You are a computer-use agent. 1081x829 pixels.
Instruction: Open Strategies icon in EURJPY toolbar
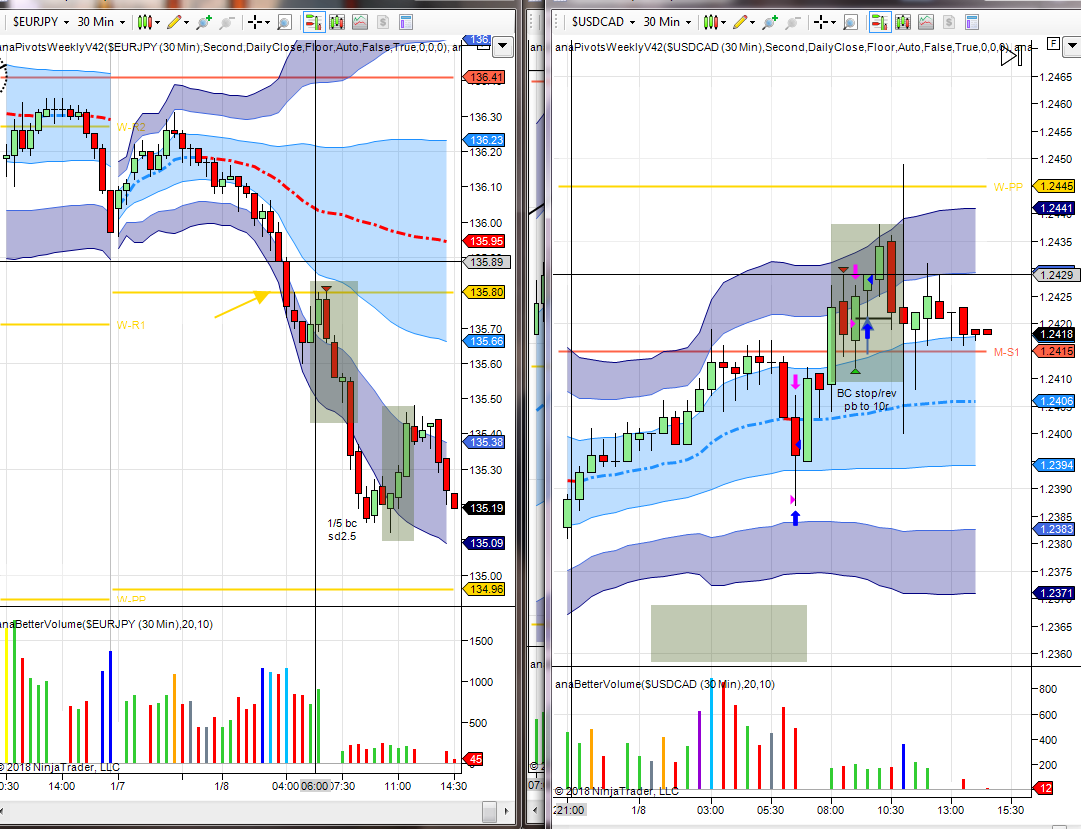[x=383, y=22]
